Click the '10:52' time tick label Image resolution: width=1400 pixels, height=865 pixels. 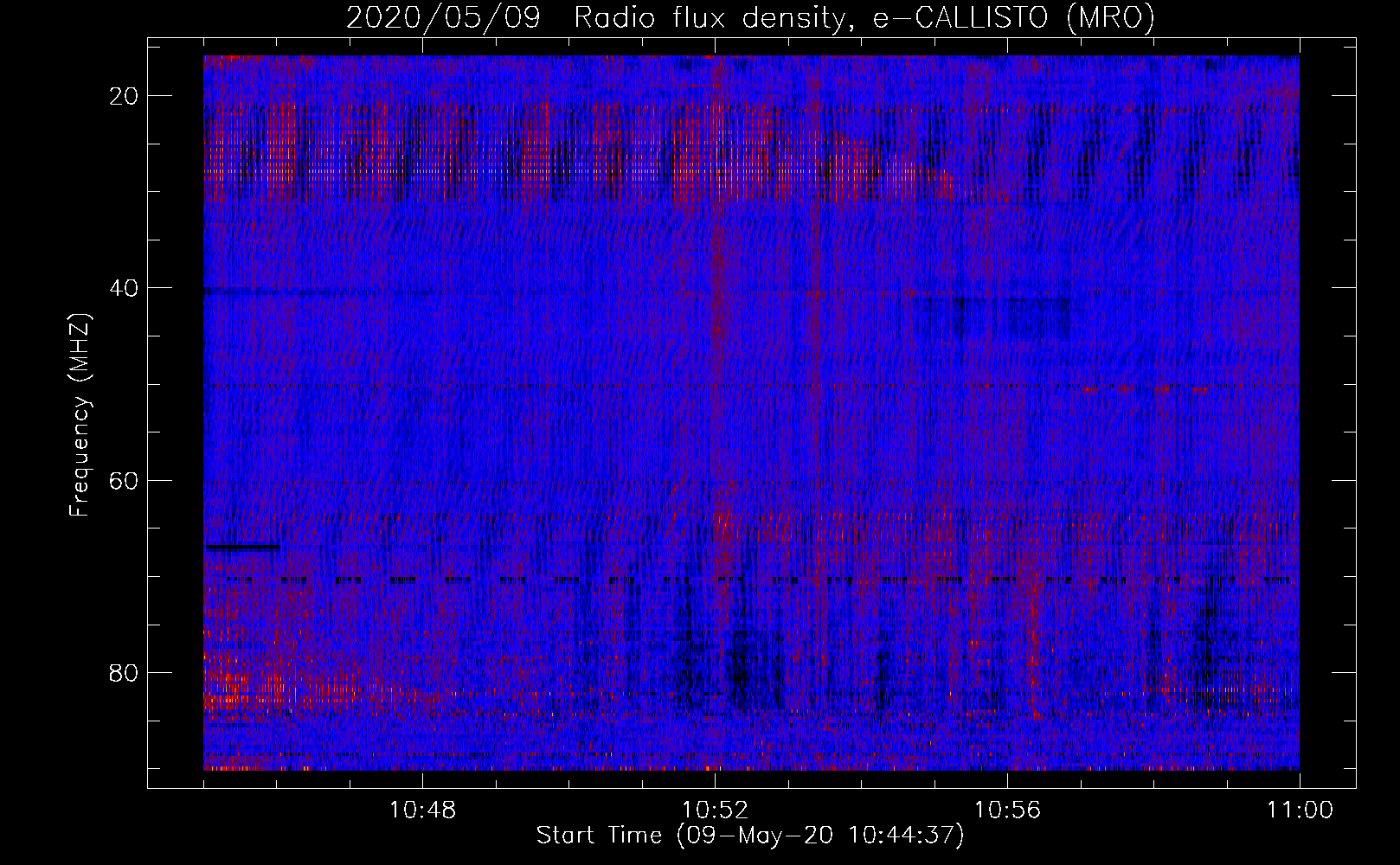click(x=715, y=811)
